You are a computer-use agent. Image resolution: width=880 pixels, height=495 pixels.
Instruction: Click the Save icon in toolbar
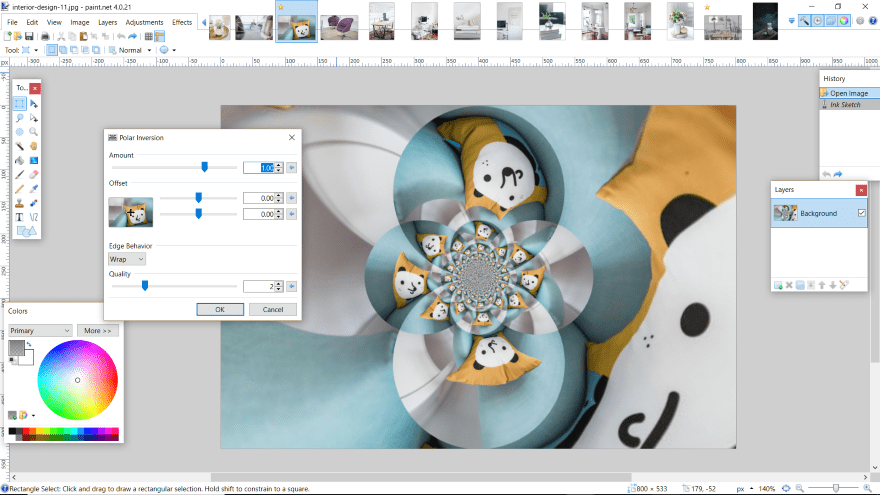pos(29,36)
